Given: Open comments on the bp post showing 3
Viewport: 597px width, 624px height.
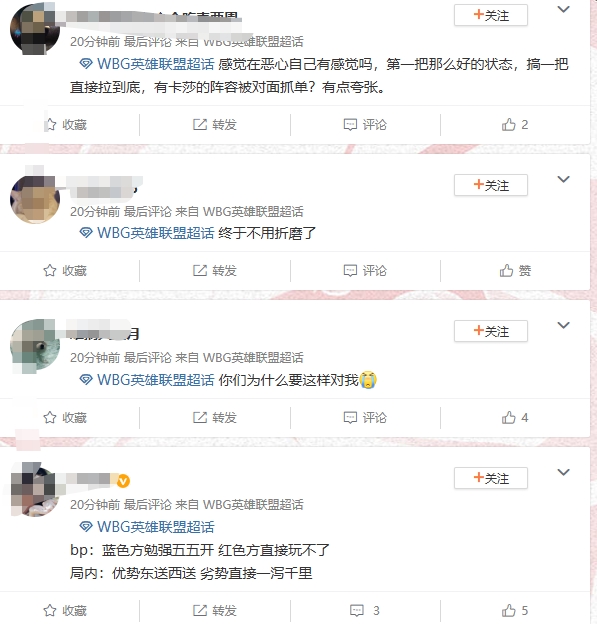Looking at the screenshot, I should (x=365, y=610).
